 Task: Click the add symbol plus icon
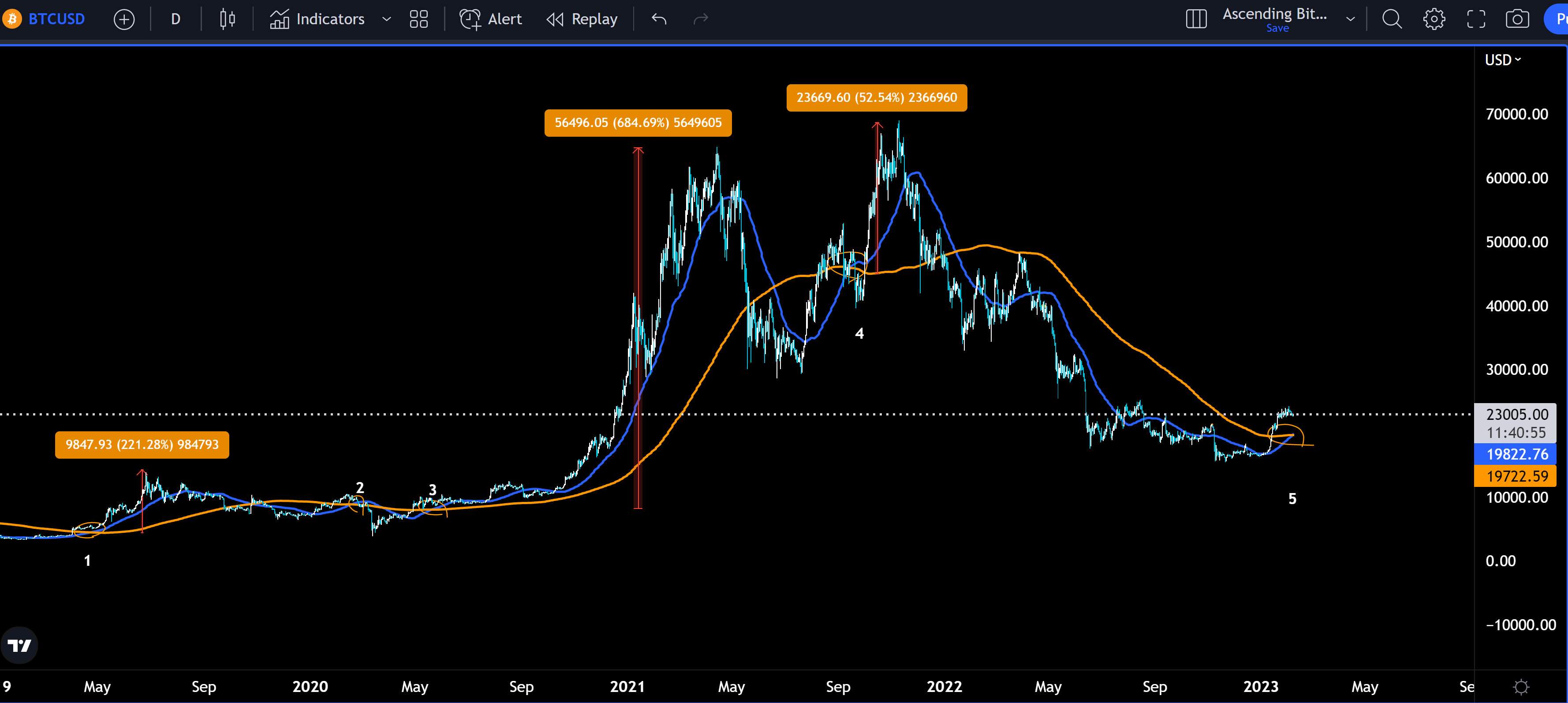pyautogui.click(x=124, y=19)
